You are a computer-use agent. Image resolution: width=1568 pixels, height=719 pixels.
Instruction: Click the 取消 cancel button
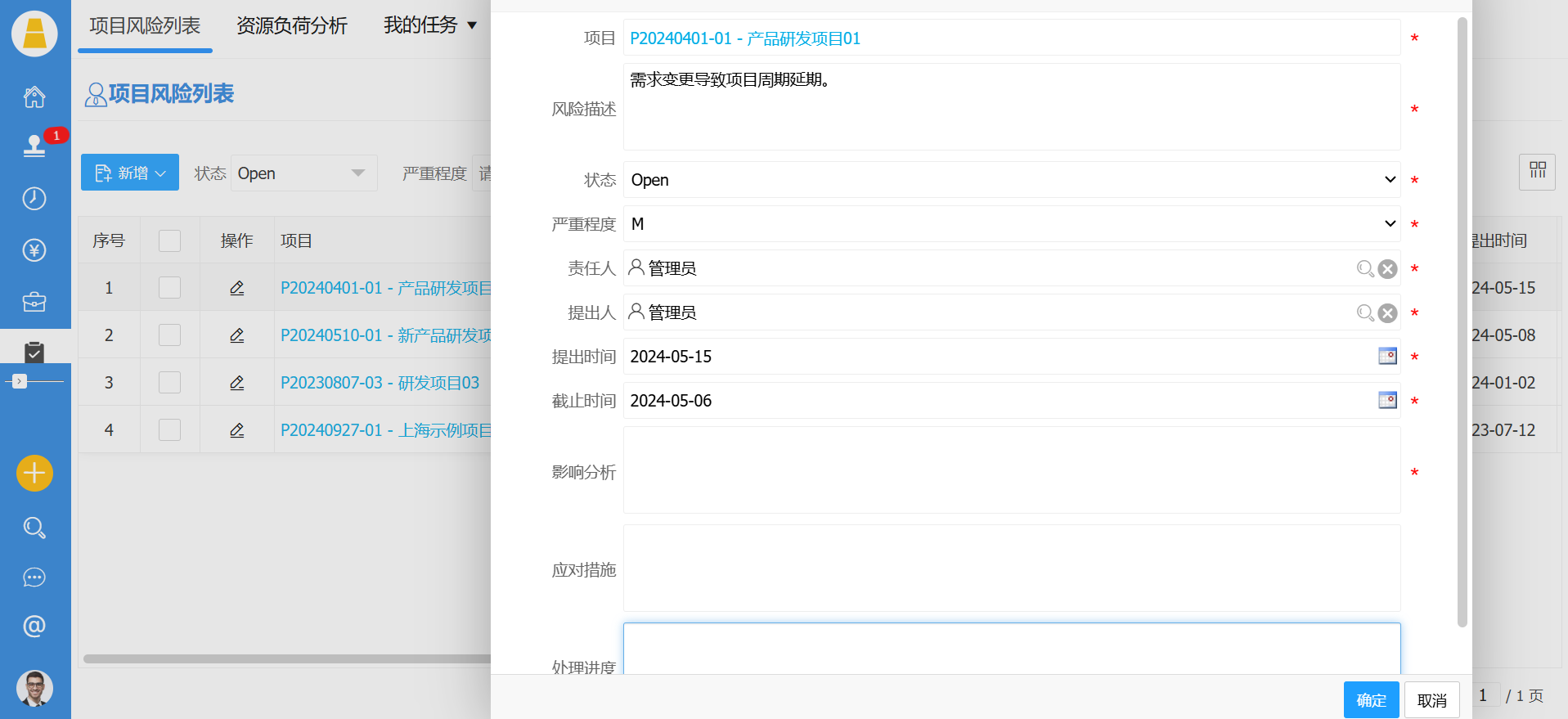point(1431,700)
